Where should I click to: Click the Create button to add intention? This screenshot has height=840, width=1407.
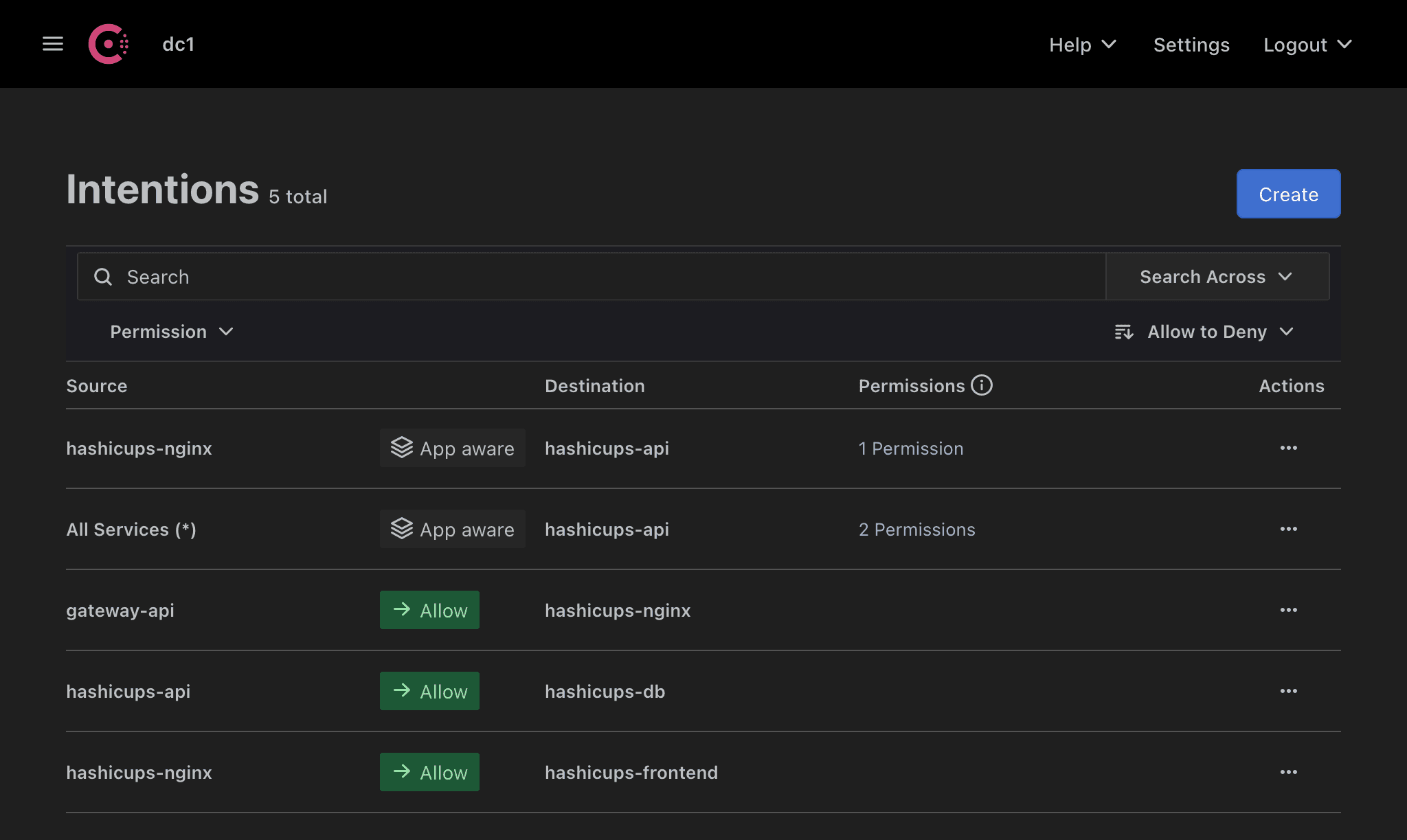coord(1289,193)
